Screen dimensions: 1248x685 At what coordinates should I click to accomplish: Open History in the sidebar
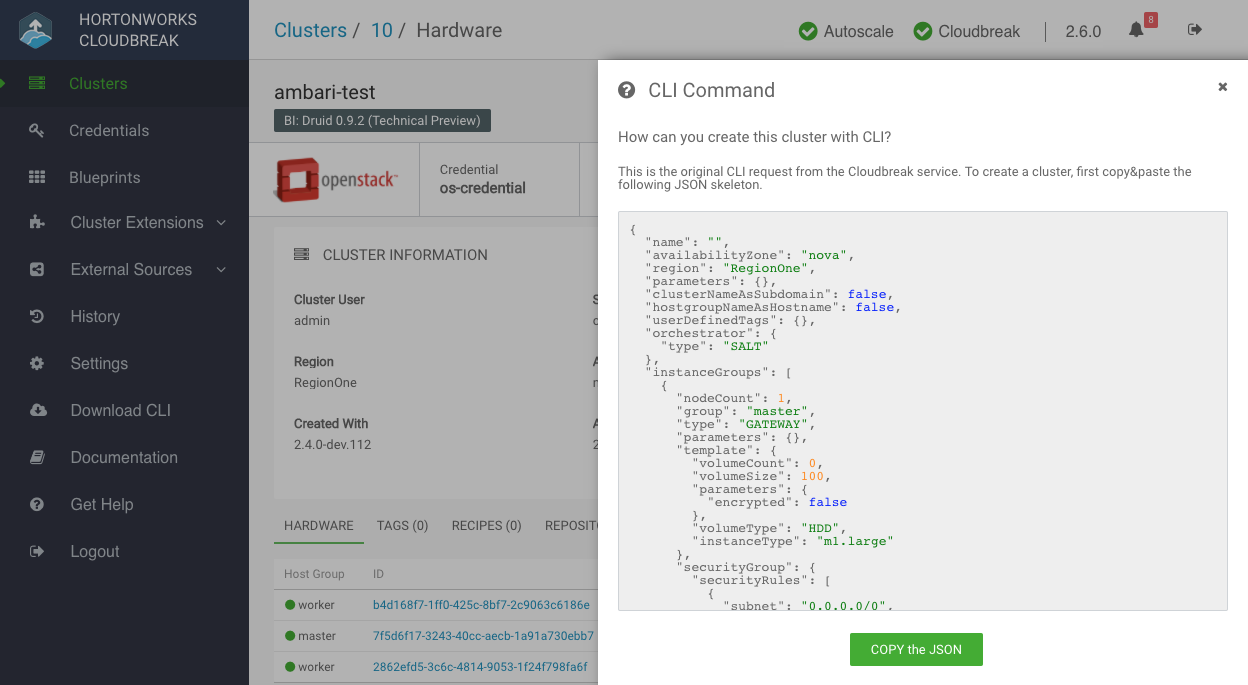[x=95, y=316]
